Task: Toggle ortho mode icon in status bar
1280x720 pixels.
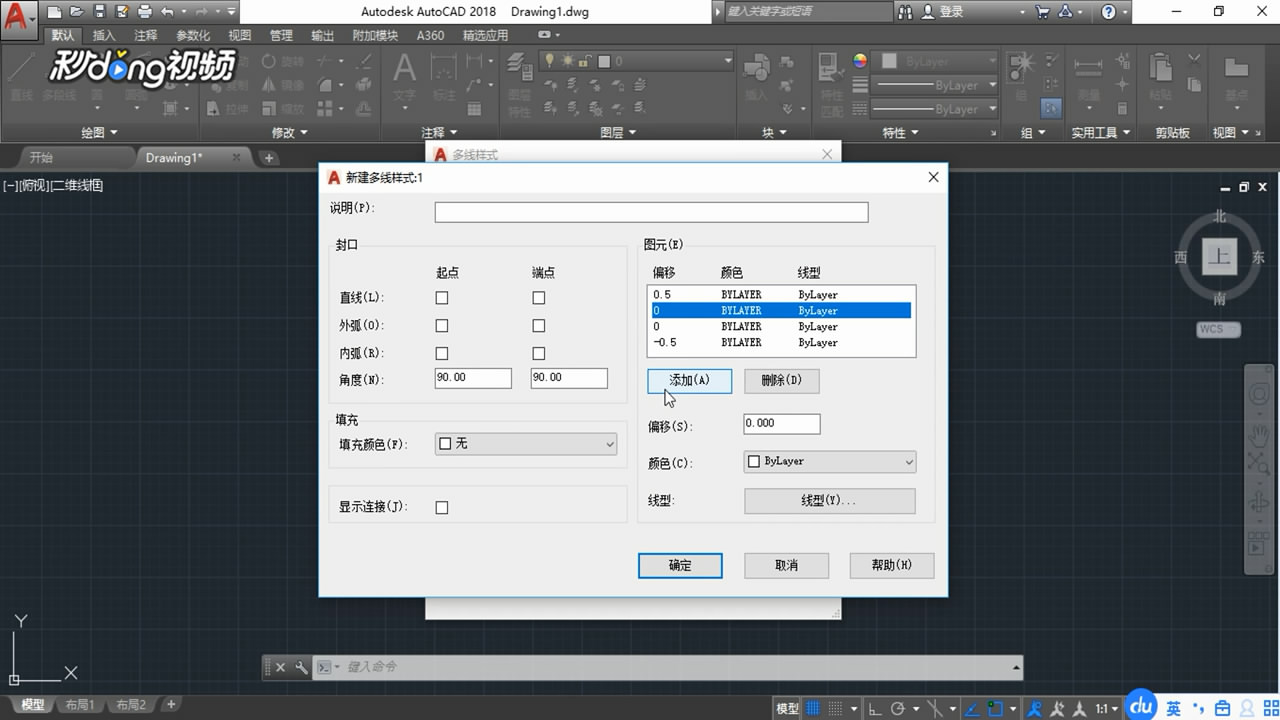Action: (x=875, y=708)
